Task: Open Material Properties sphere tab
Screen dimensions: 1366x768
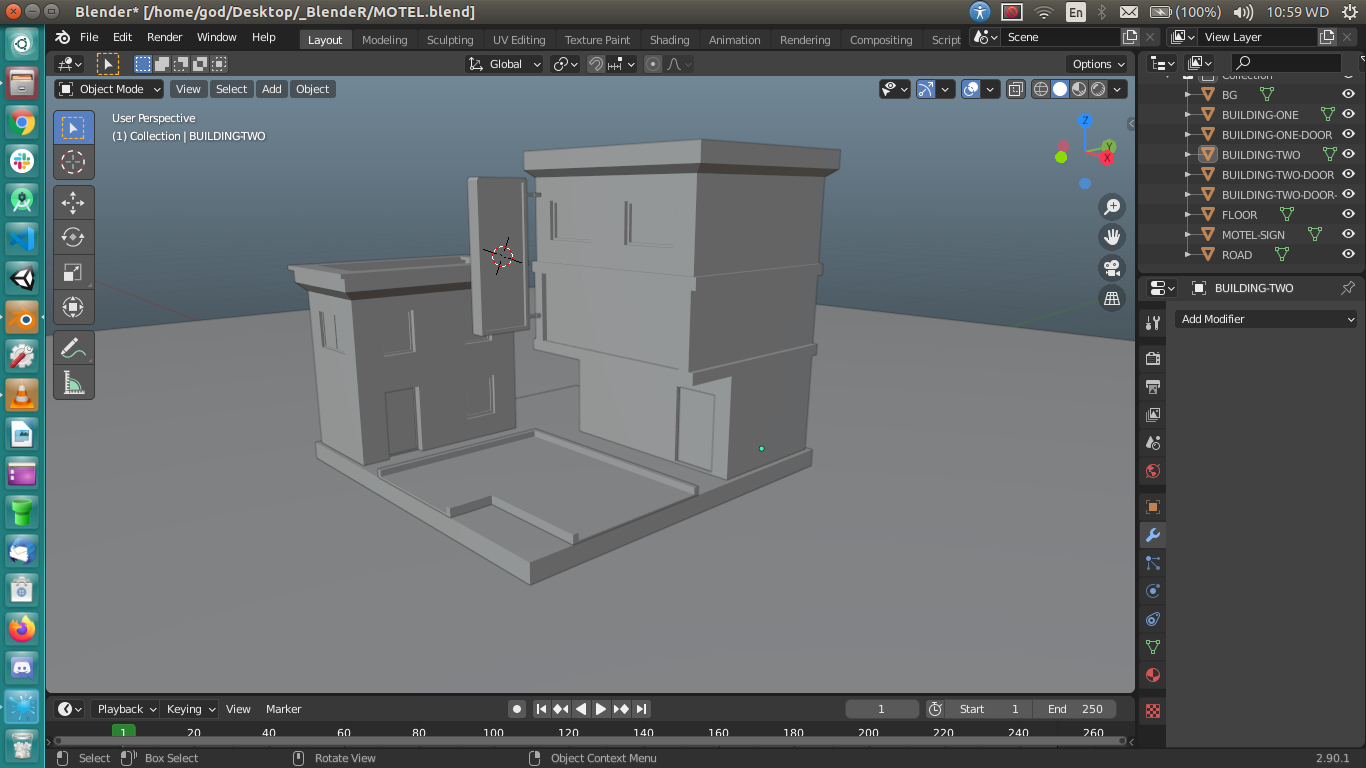Action: (x=1152, y=675)
